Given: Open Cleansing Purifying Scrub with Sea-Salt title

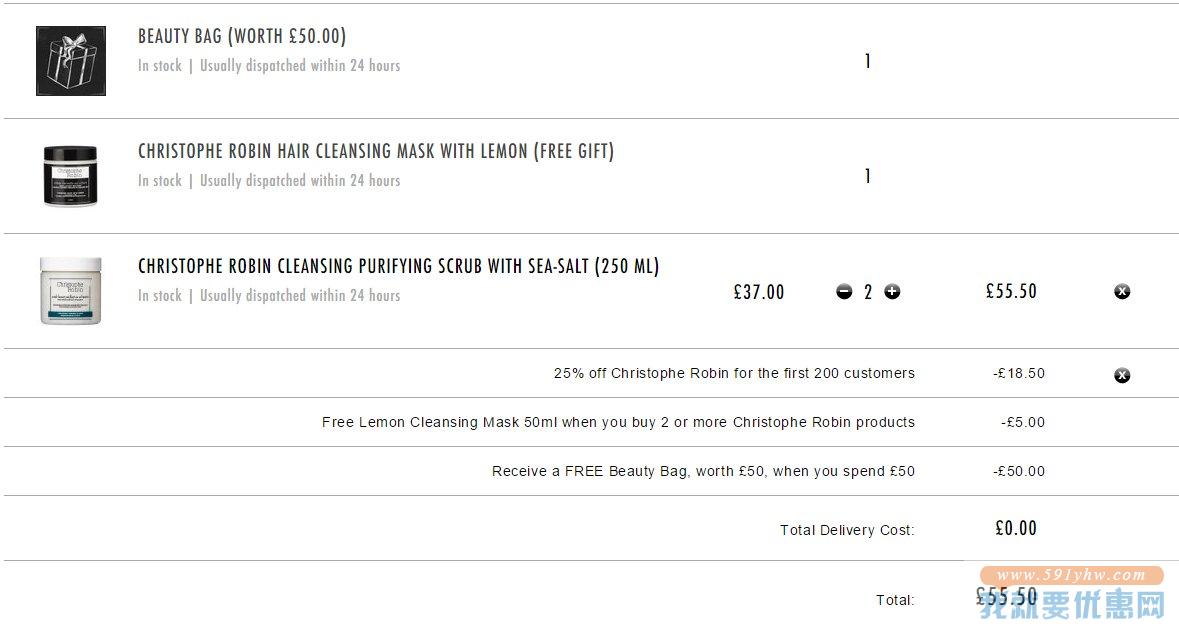Looking at the screenshot, I should 399,266.
